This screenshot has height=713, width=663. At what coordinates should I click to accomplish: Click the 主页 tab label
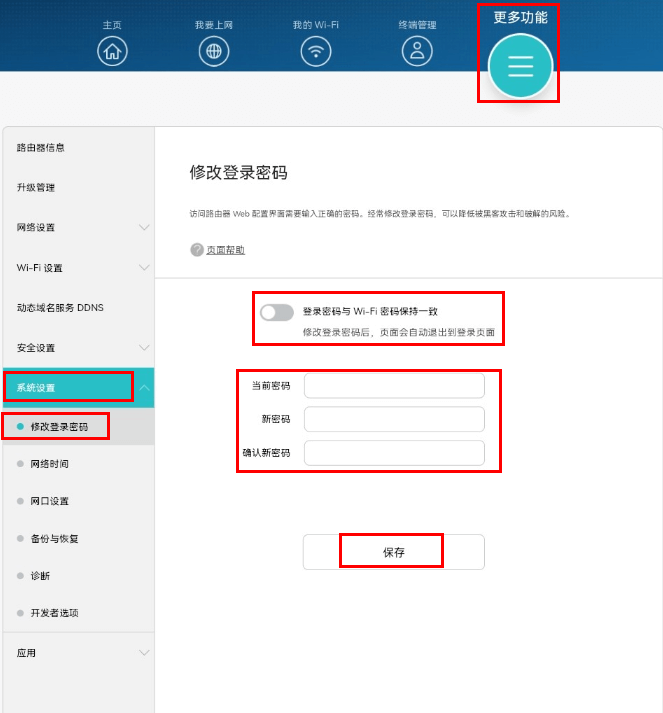(112, 25)
